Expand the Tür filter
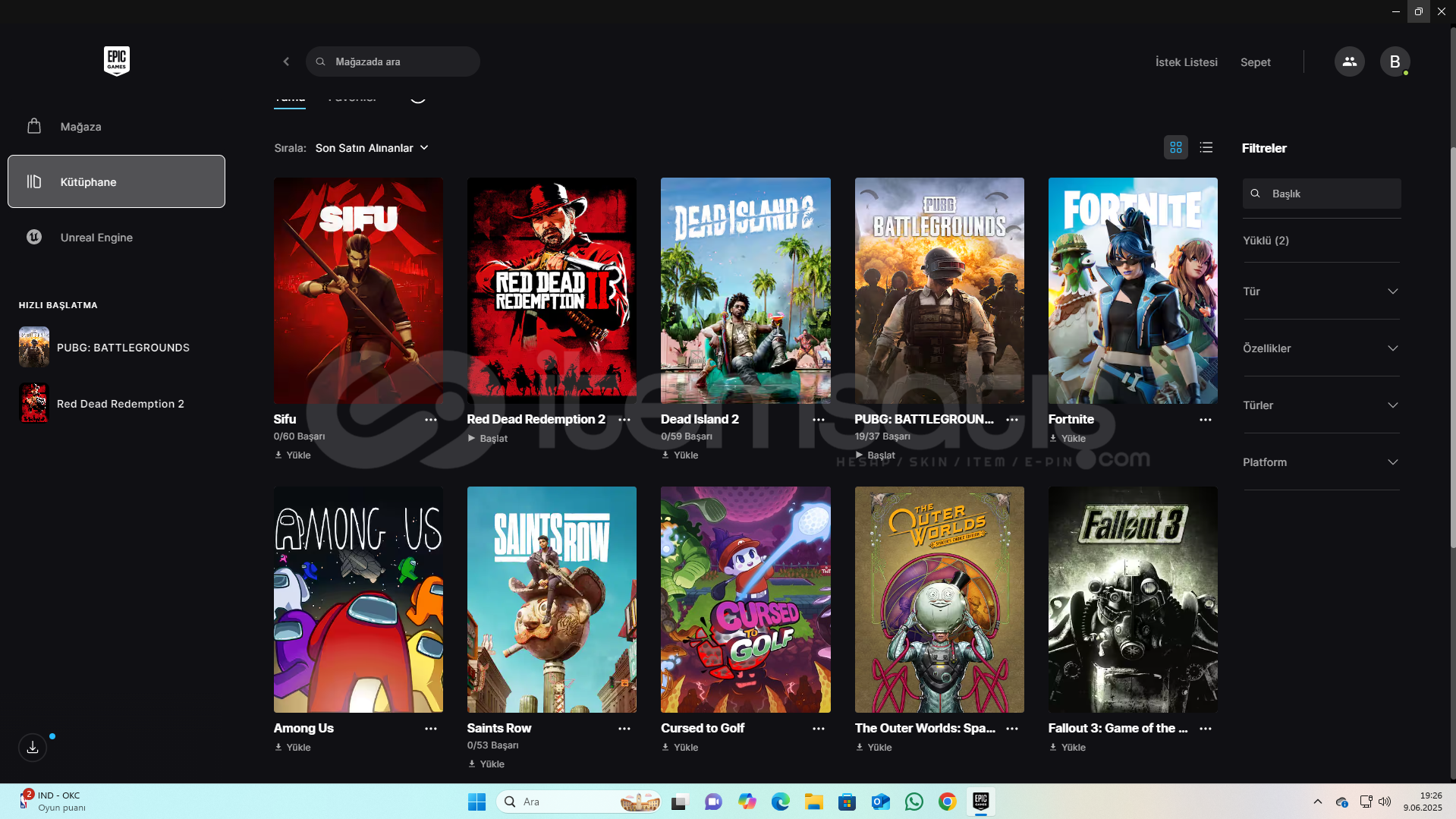The image size is (1456, 819). pos(1321,291)
